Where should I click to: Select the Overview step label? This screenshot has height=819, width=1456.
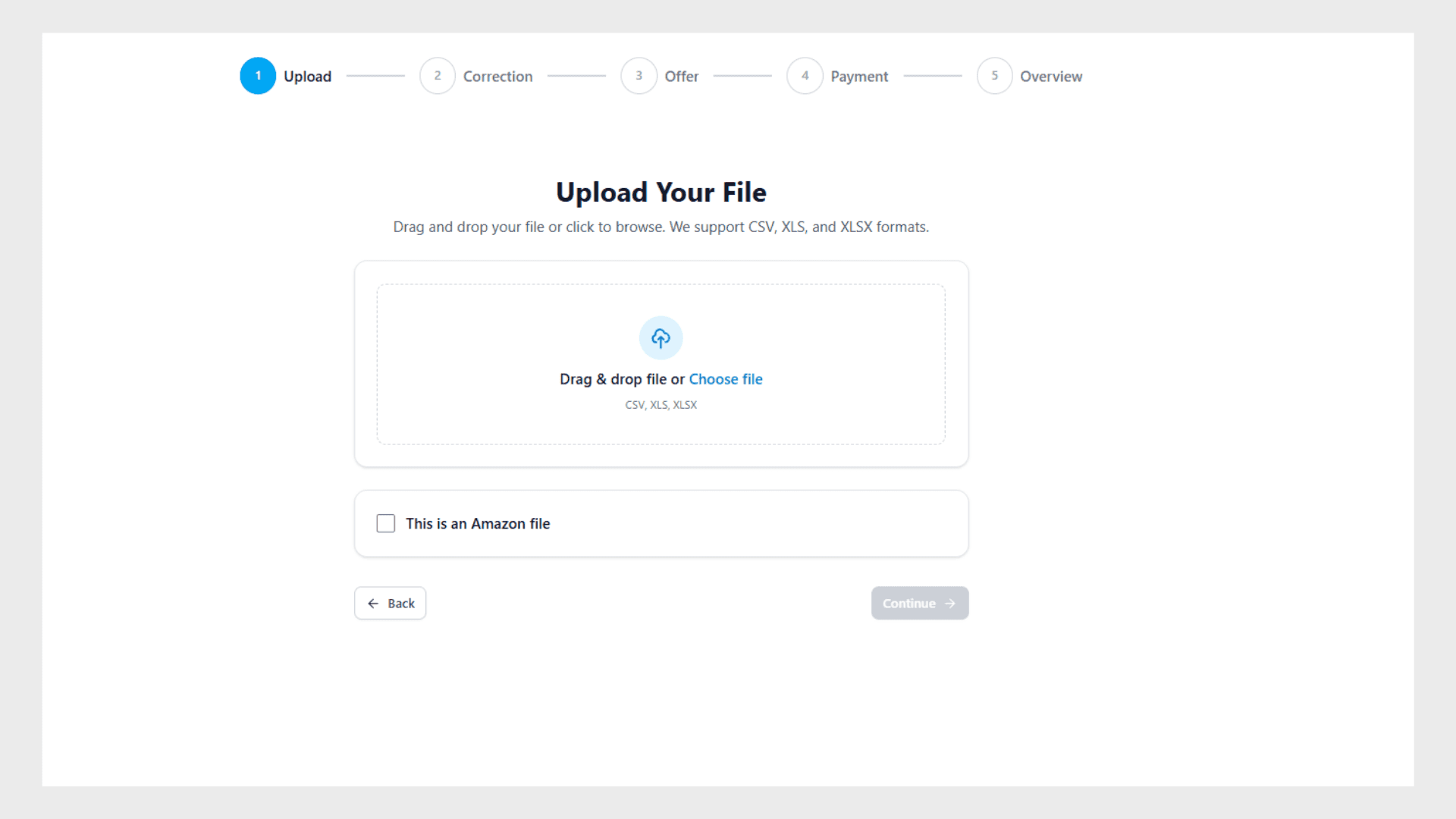pyautogui.click(x=1051, y=77)
